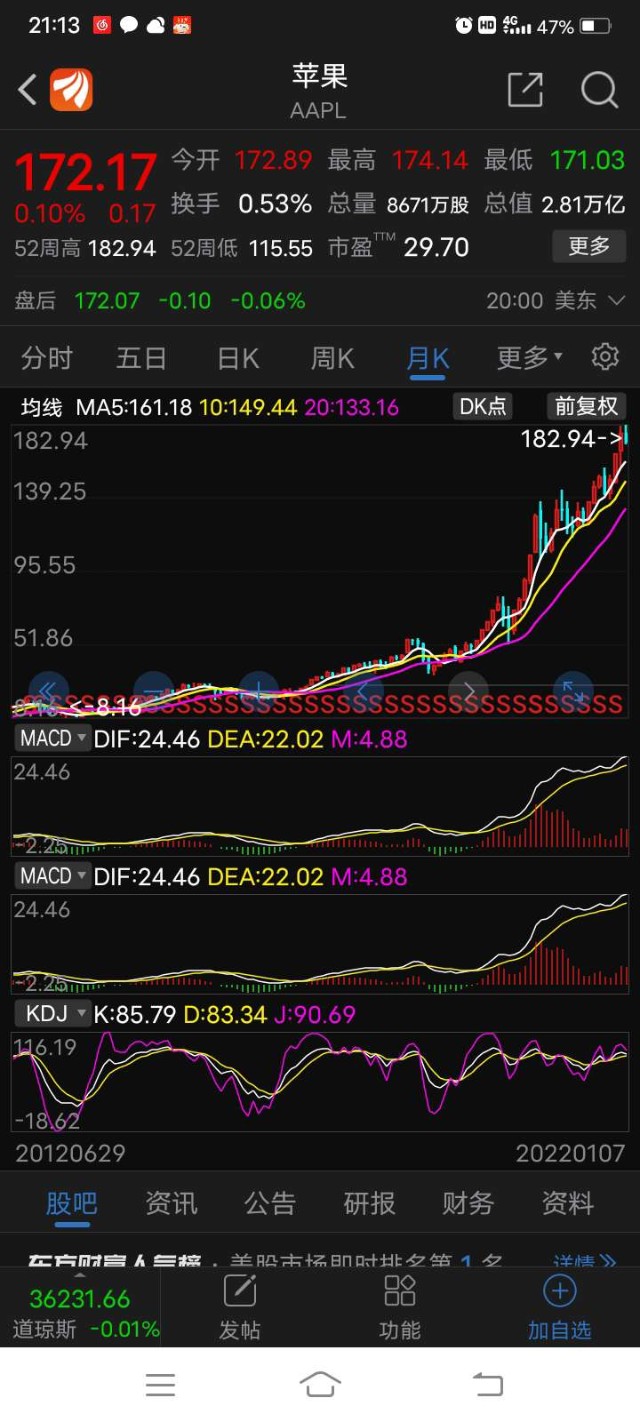Tap the monthly candlestick chart area
Screen dimensions: 640x1422
tap(320, 570)
